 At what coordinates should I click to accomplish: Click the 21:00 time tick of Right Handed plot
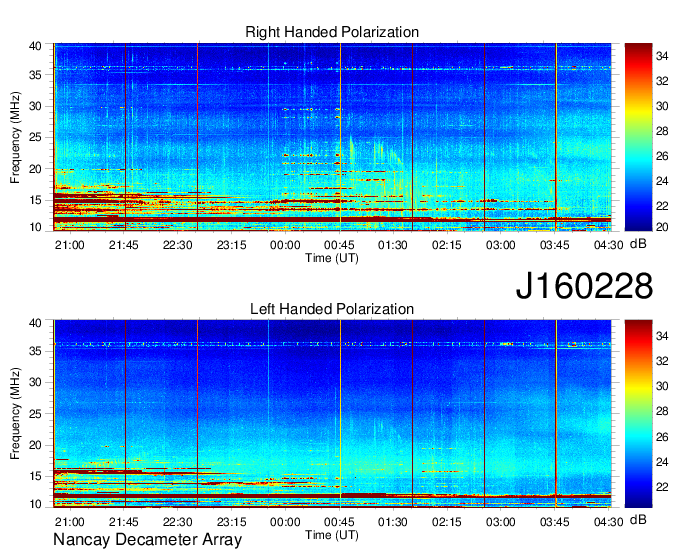[69, 245]
